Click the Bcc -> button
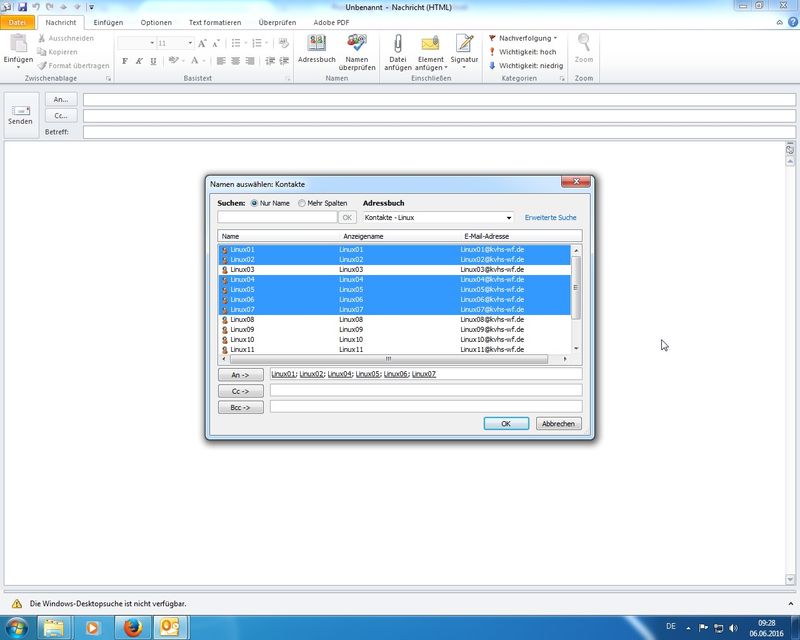This screenshot has height=640, width=800. [240, 407]
